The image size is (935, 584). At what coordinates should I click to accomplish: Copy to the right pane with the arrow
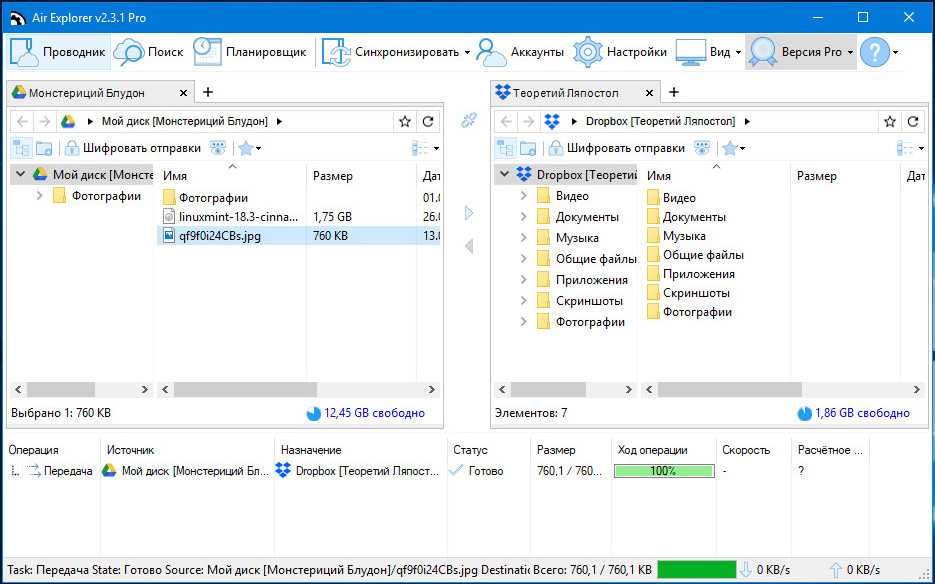[468, 213]
